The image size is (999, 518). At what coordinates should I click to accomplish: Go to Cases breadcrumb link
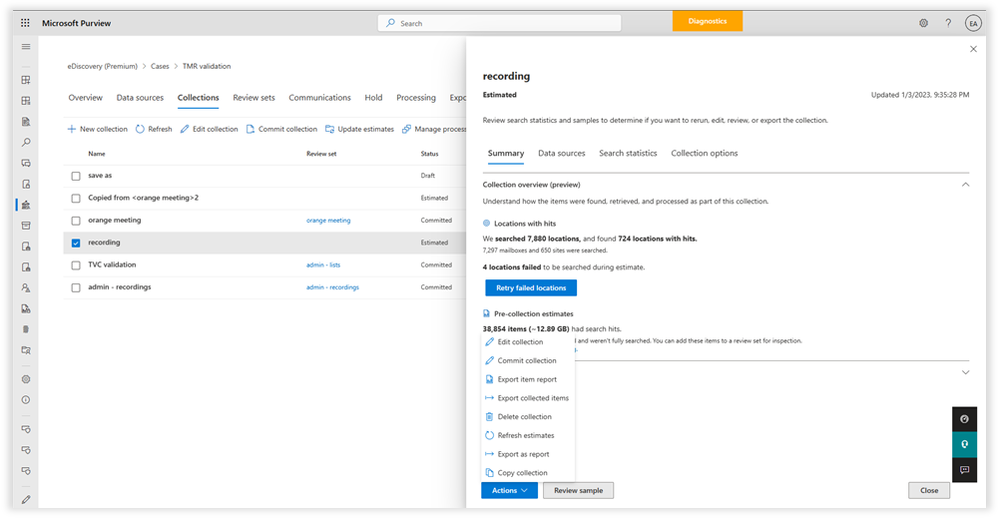pyautogui.click(x=160, y=66)
